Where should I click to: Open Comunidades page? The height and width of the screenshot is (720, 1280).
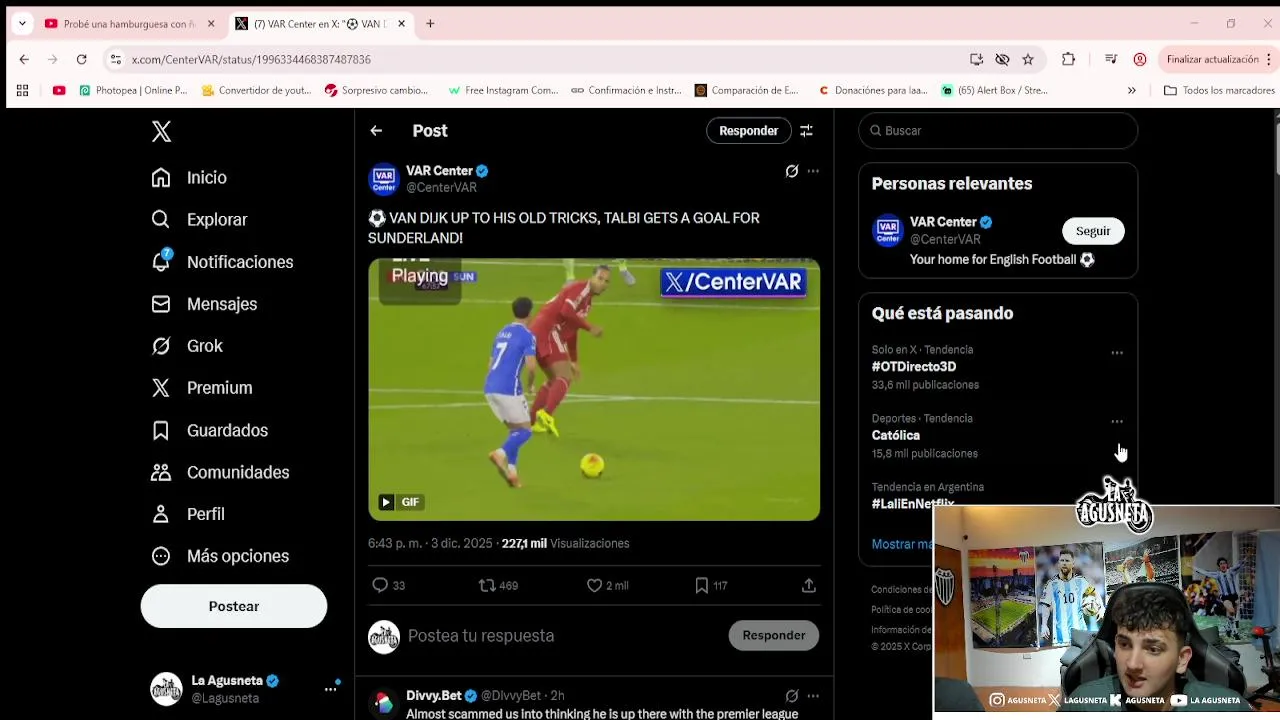click(x=220, y=472)
